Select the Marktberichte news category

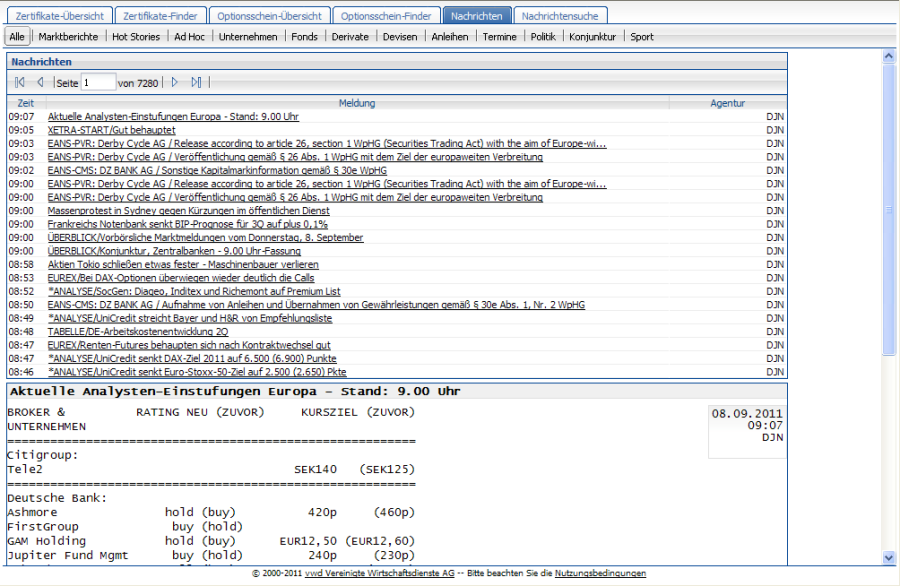pos(68,37)
